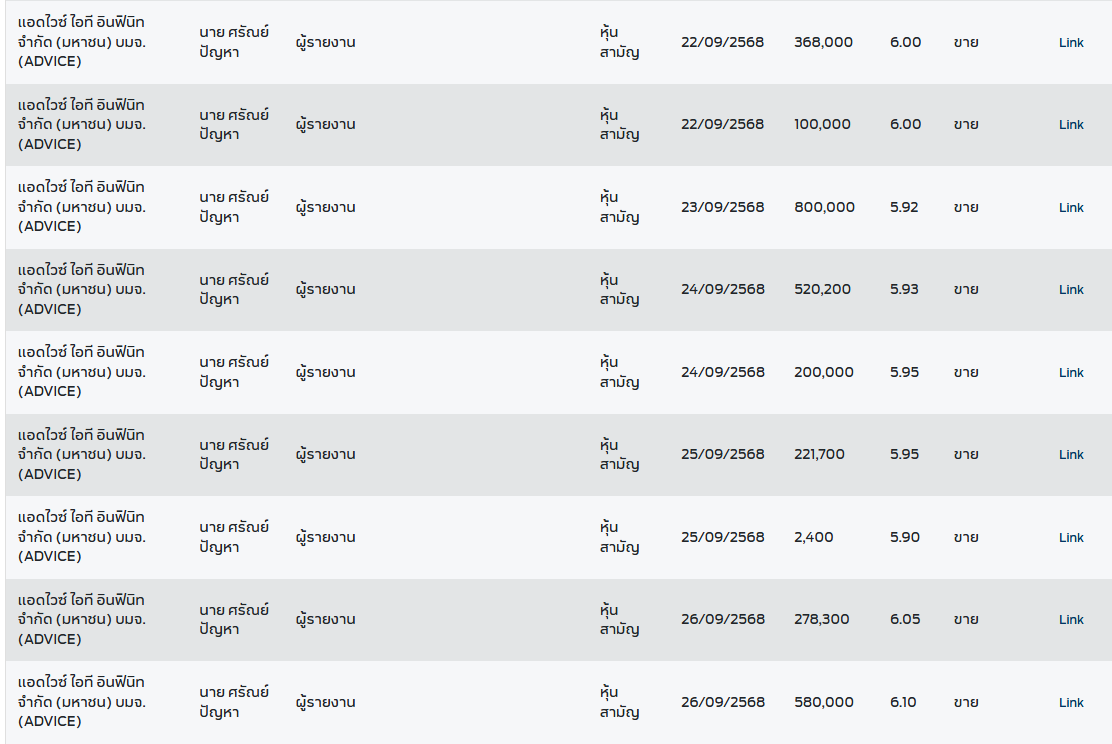Select the 5.92 price cell
This screenshot has width=1112, height=744.
[905, 207]
